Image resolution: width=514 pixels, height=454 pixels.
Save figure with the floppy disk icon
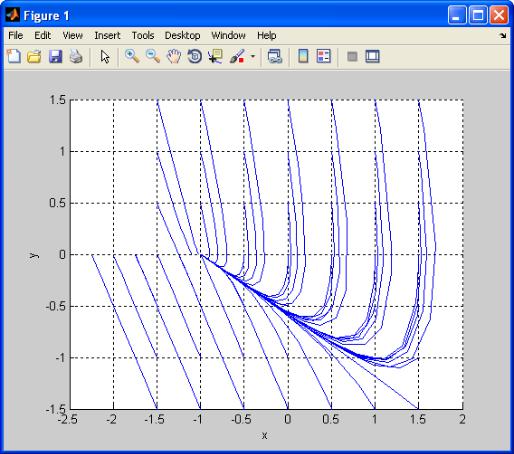(x=55, y=56)
